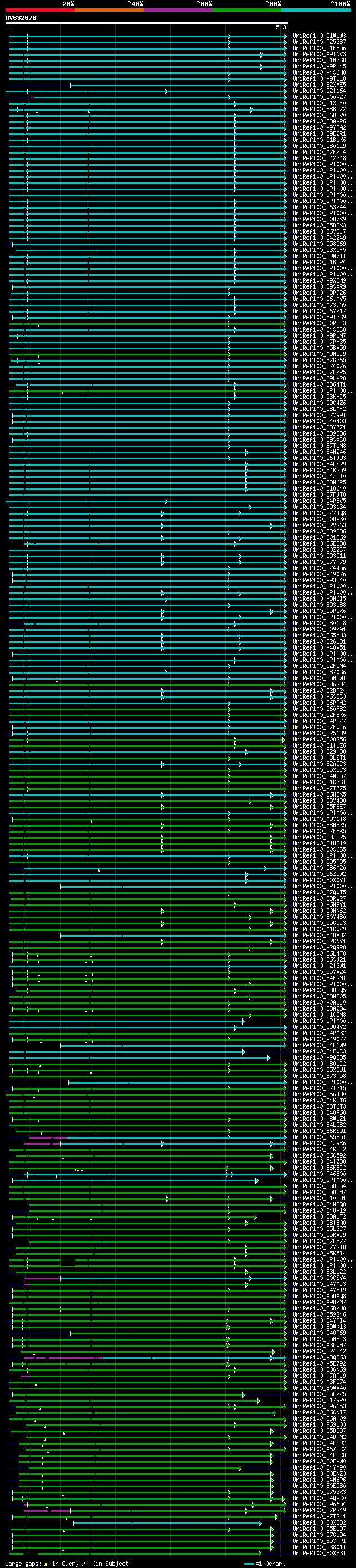Click the red ~20% identity legend segment

[x=40, y=10]
